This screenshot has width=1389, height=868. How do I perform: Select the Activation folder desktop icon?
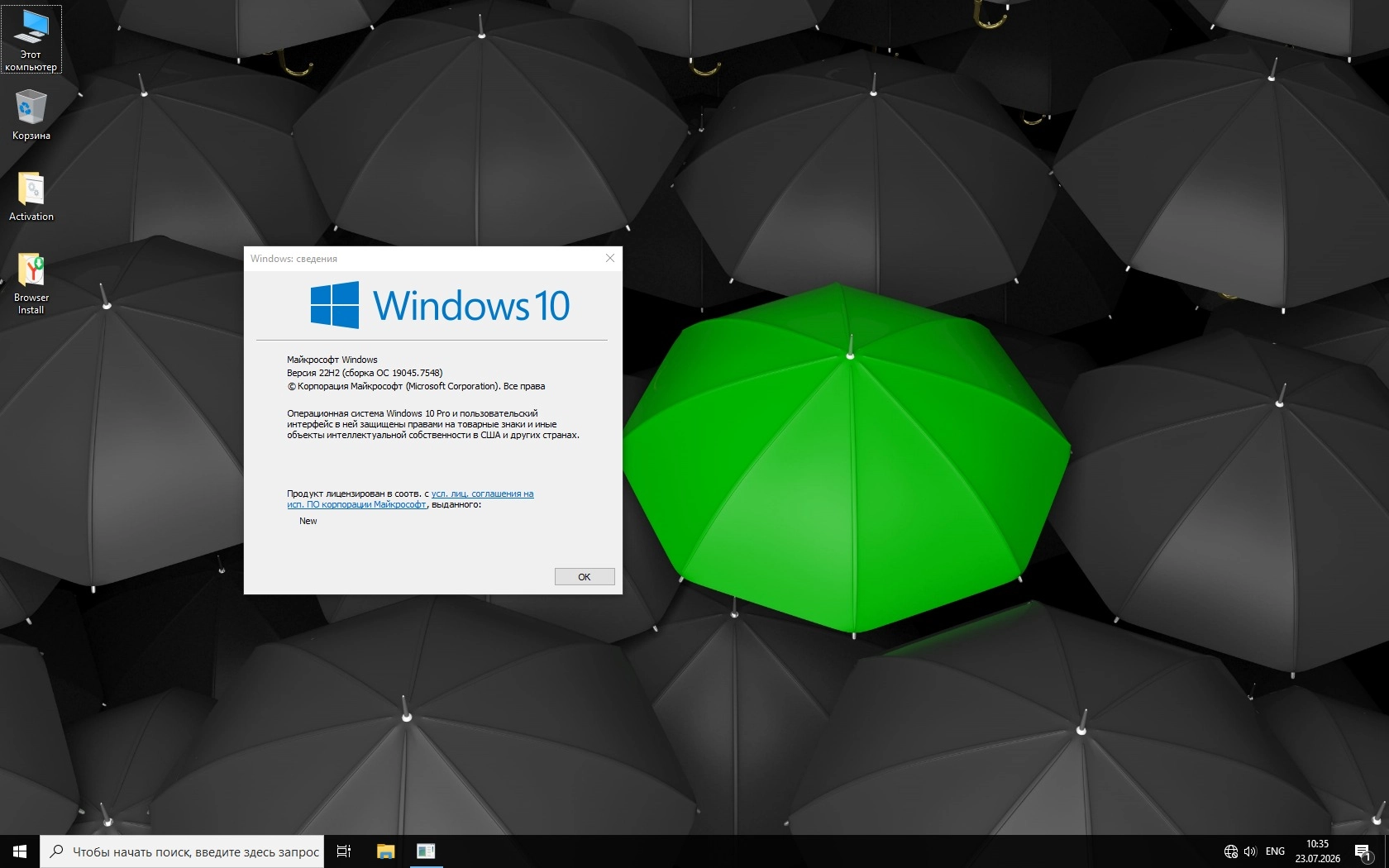(x=31, y=197)
